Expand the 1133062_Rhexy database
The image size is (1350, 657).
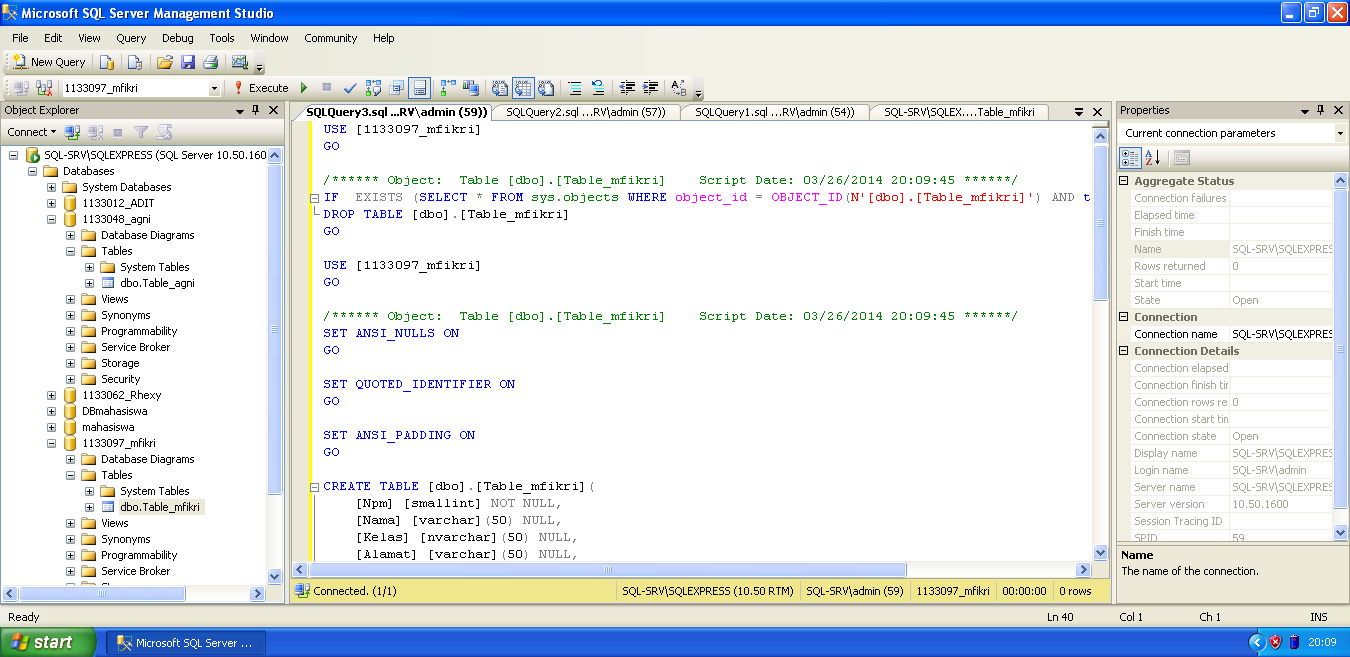click(51, 395)
